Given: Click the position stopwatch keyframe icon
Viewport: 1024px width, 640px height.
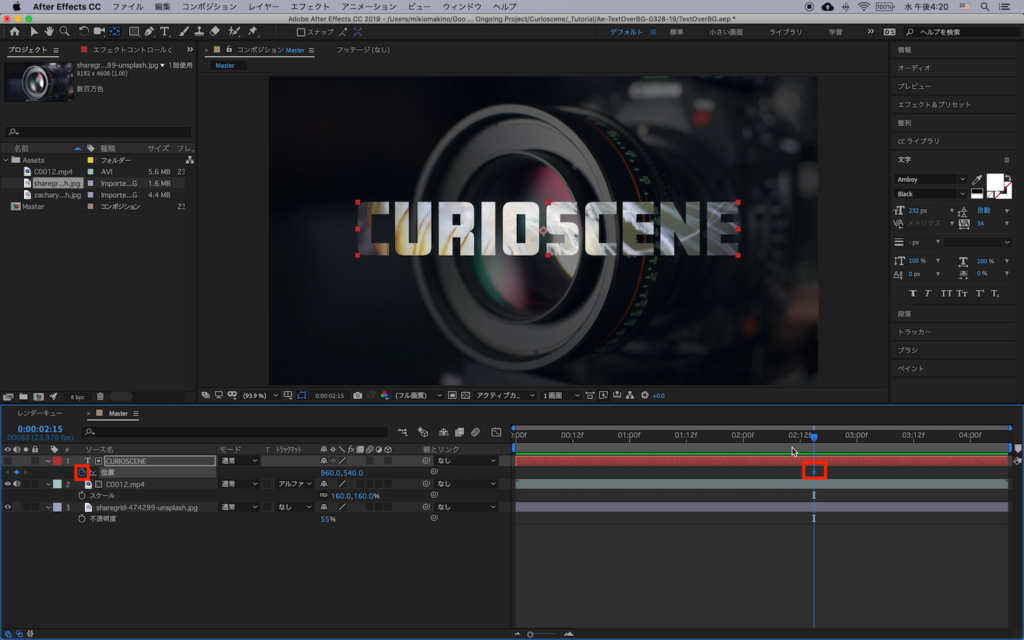Looking at the screenshot, I should click(82, 472).
